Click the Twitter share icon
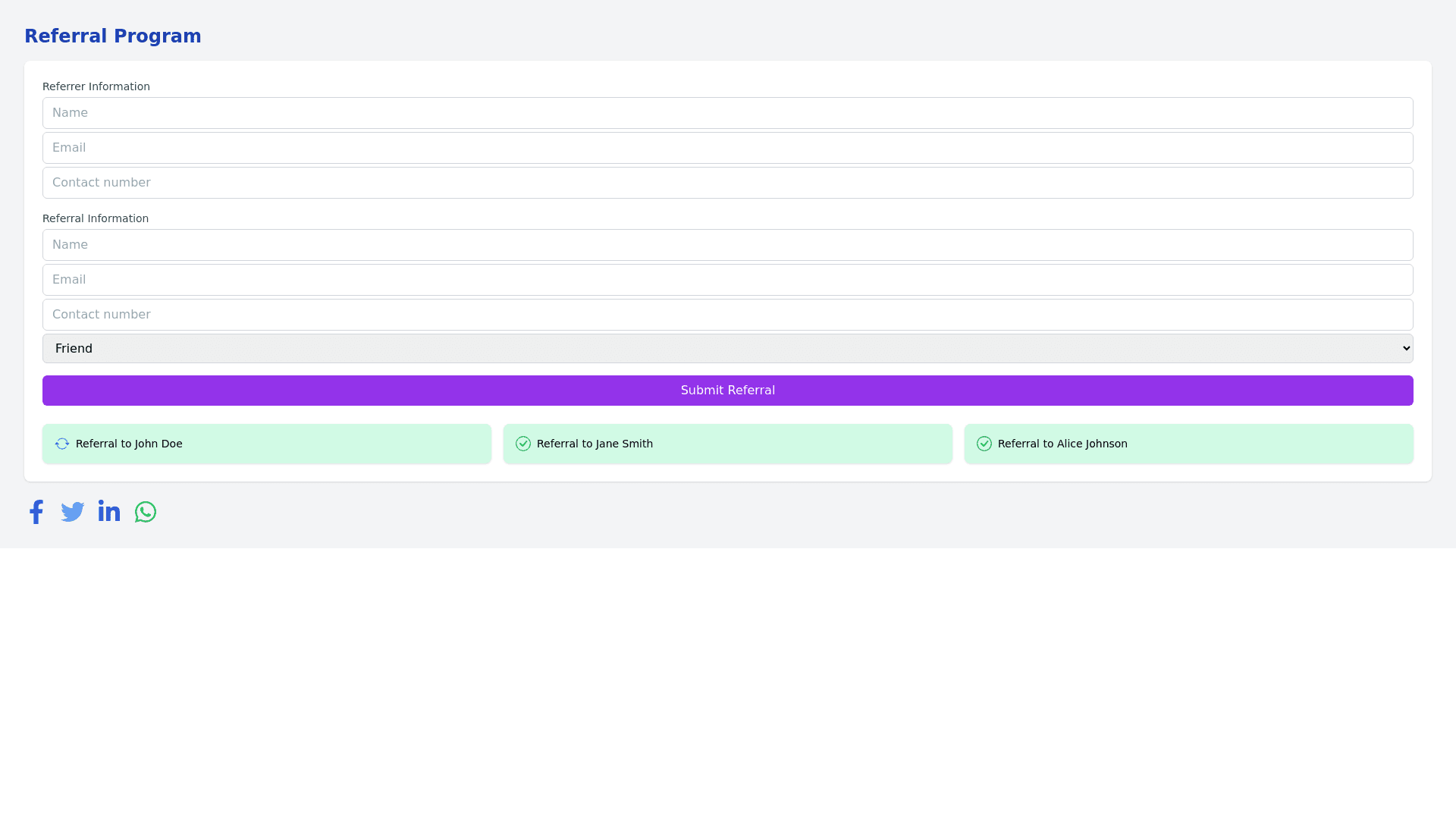Viewport: 1456px width, 819px height. click(x=73, y=512)
